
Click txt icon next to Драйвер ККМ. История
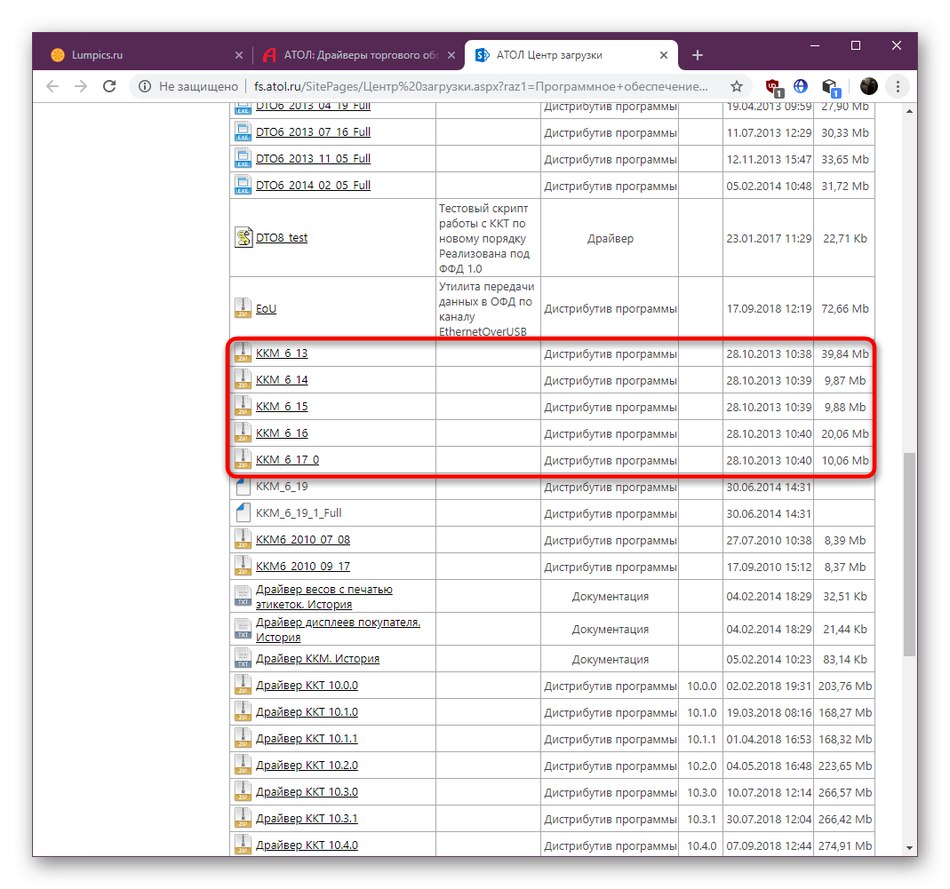click(243, 658)
